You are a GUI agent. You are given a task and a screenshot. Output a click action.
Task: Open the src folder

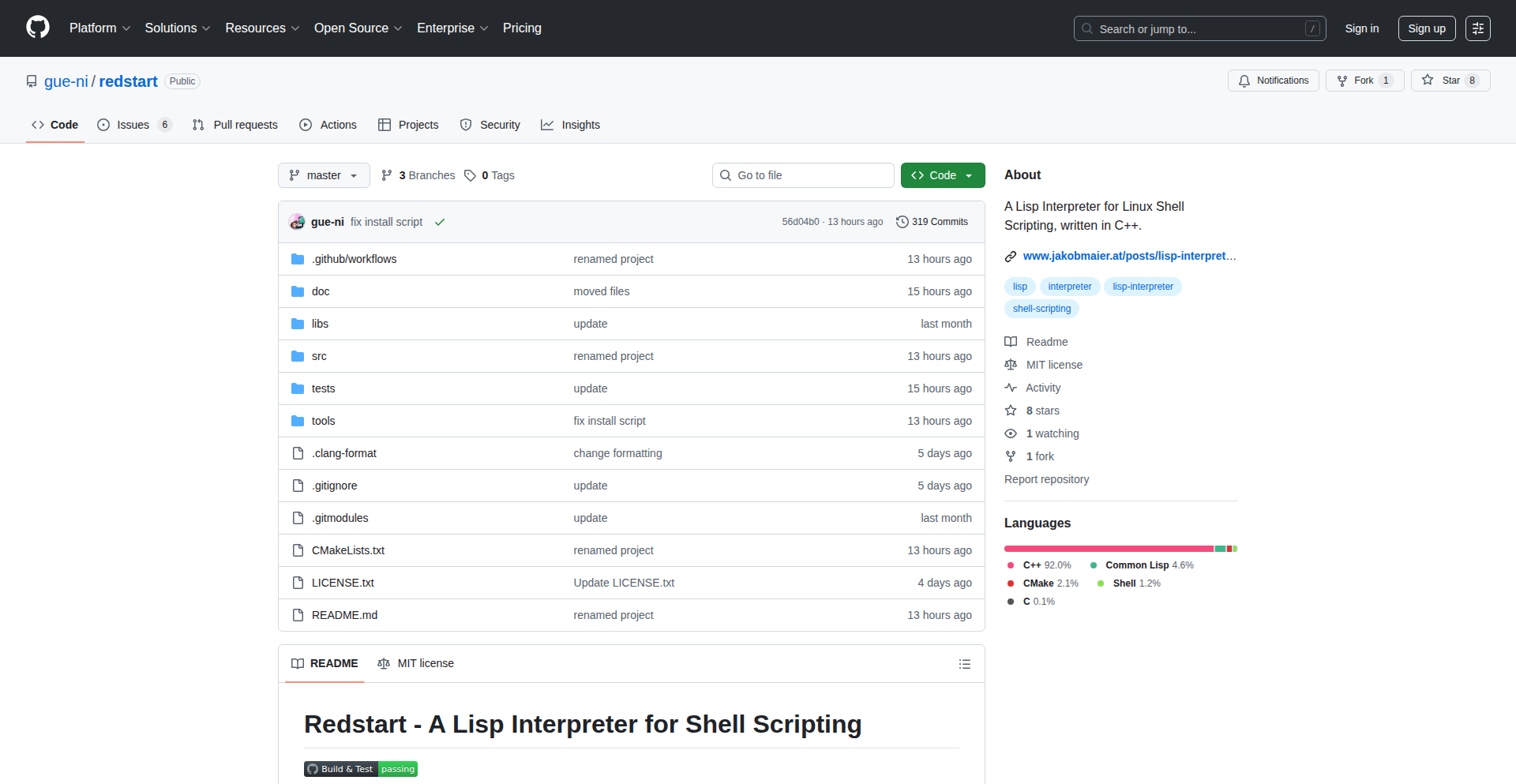[x=319, y=356]
